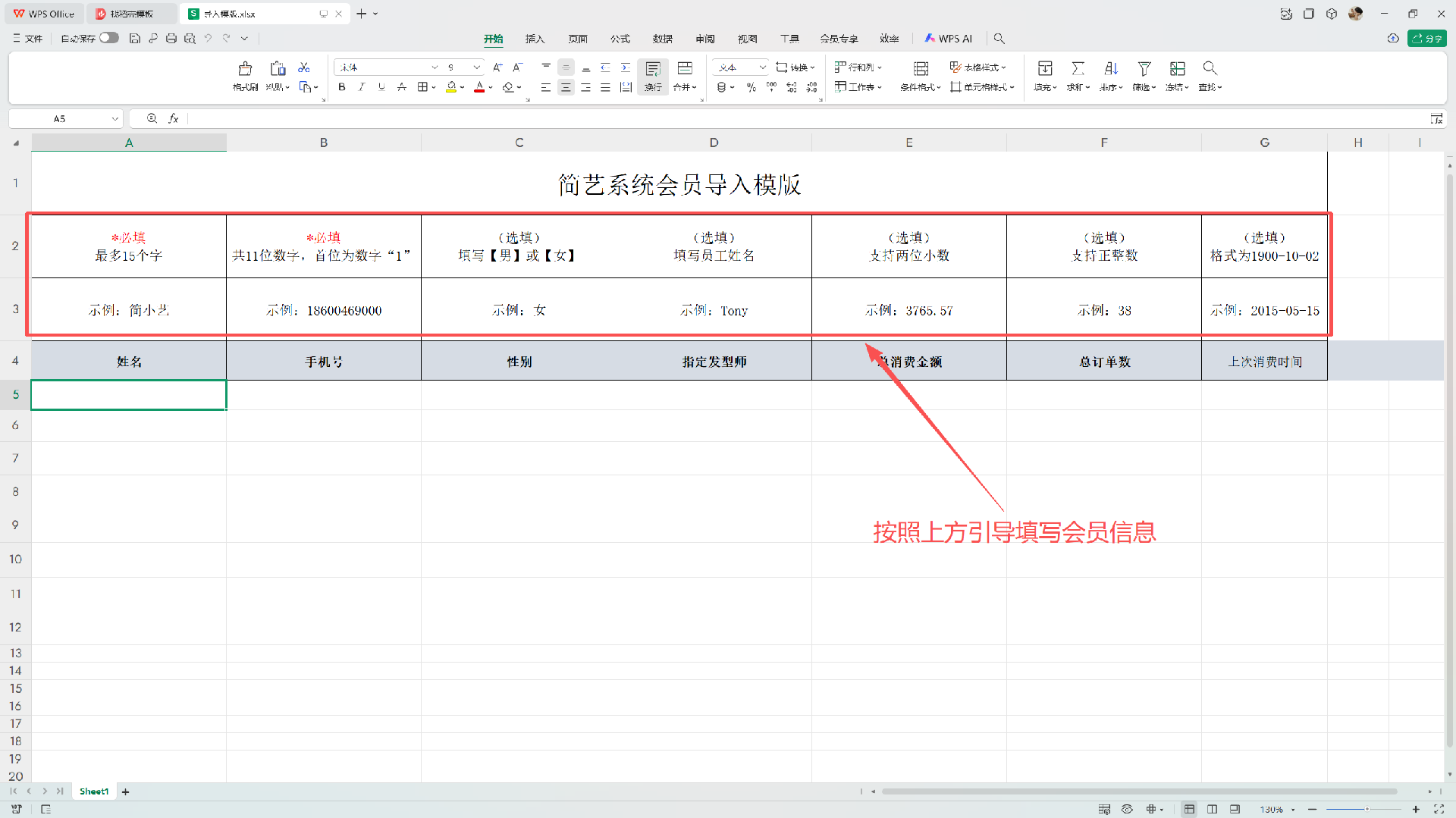Screen dimensions: 1456x818
Task: Open the Name Box dropdown arrow
Action: click(x=115, y=119)
